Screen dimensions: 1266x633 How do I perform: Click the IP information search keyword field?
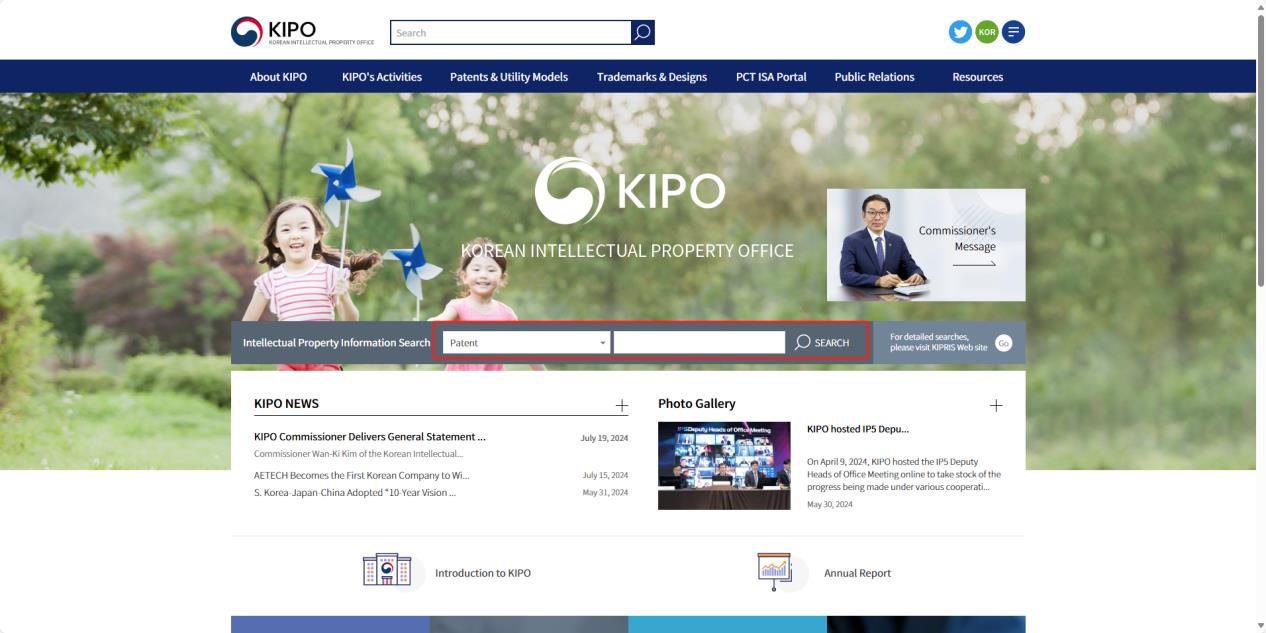click(x=699, y=343)
